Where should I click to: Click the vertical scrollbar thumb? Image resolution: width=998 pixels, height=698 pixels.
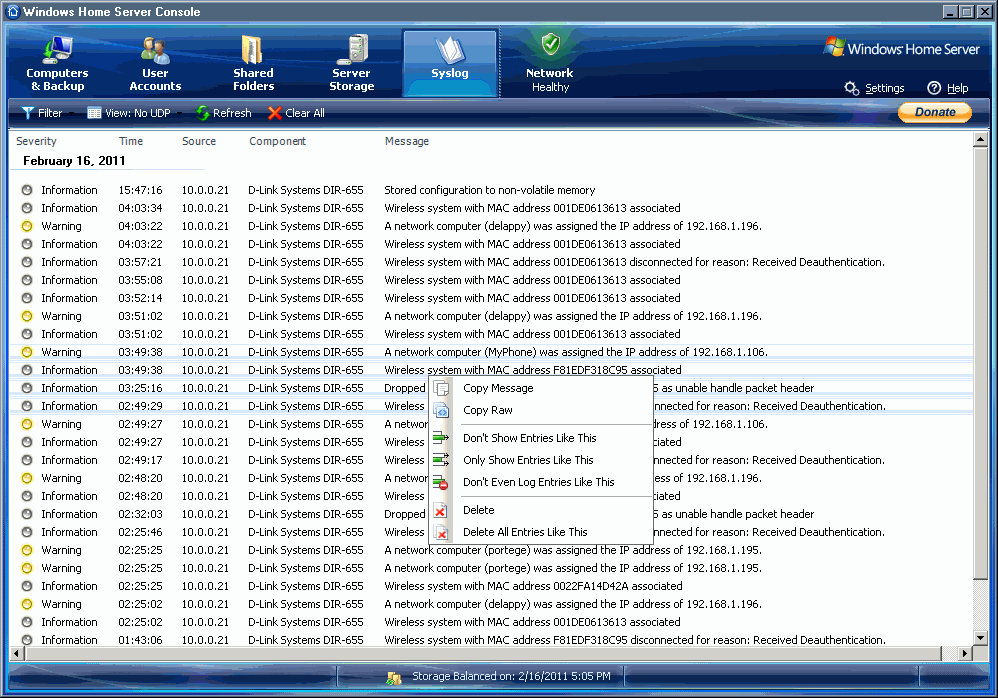pos(980,363)
